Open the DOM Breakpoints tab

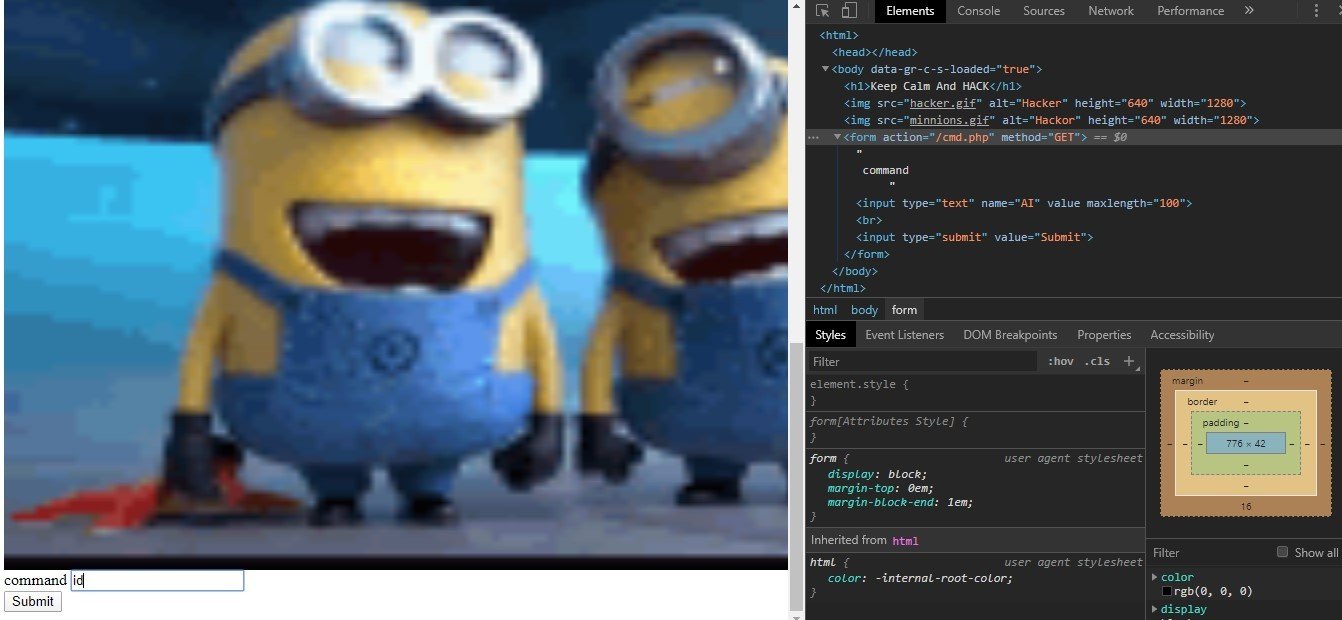tap(1010, 335)
